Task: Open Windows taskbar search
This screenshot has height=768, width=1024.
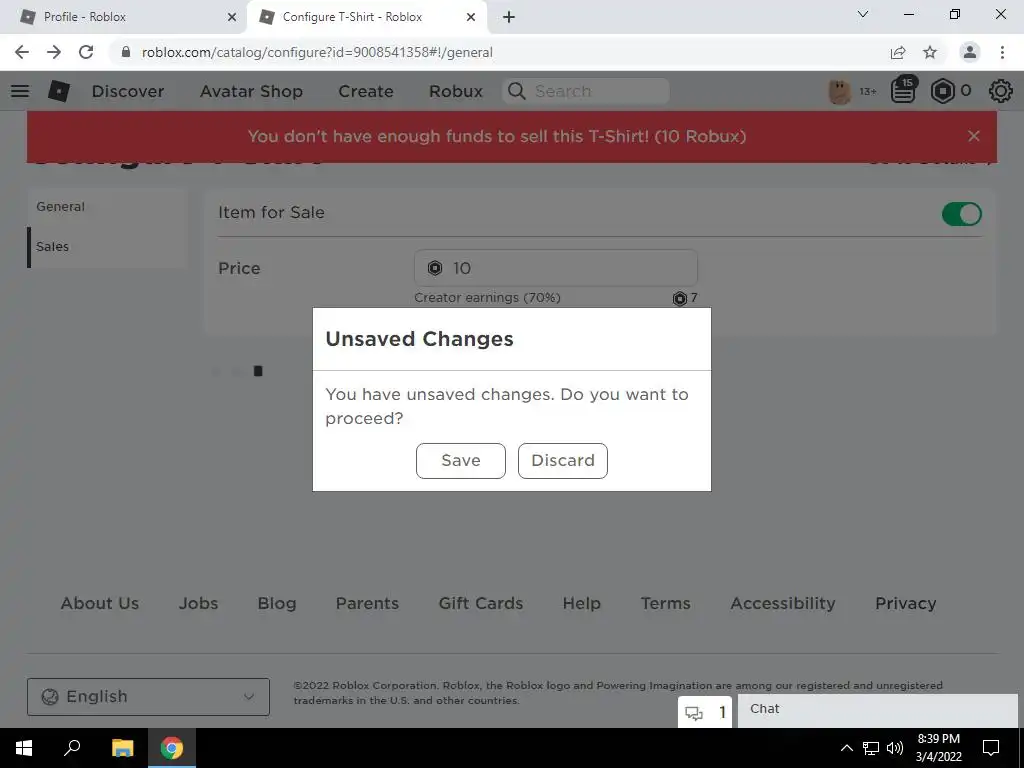Action: (x=72, y=748)
